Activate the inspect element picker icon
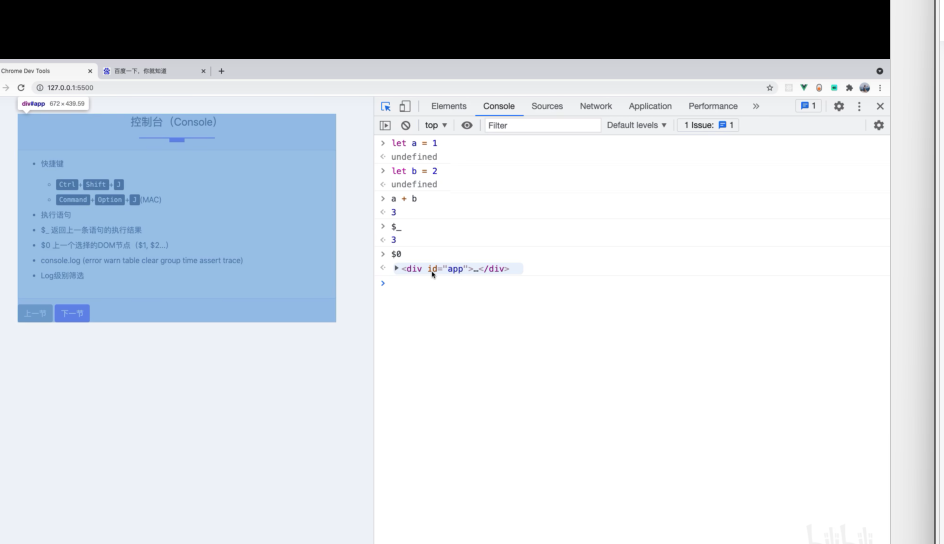 [386, 107]
